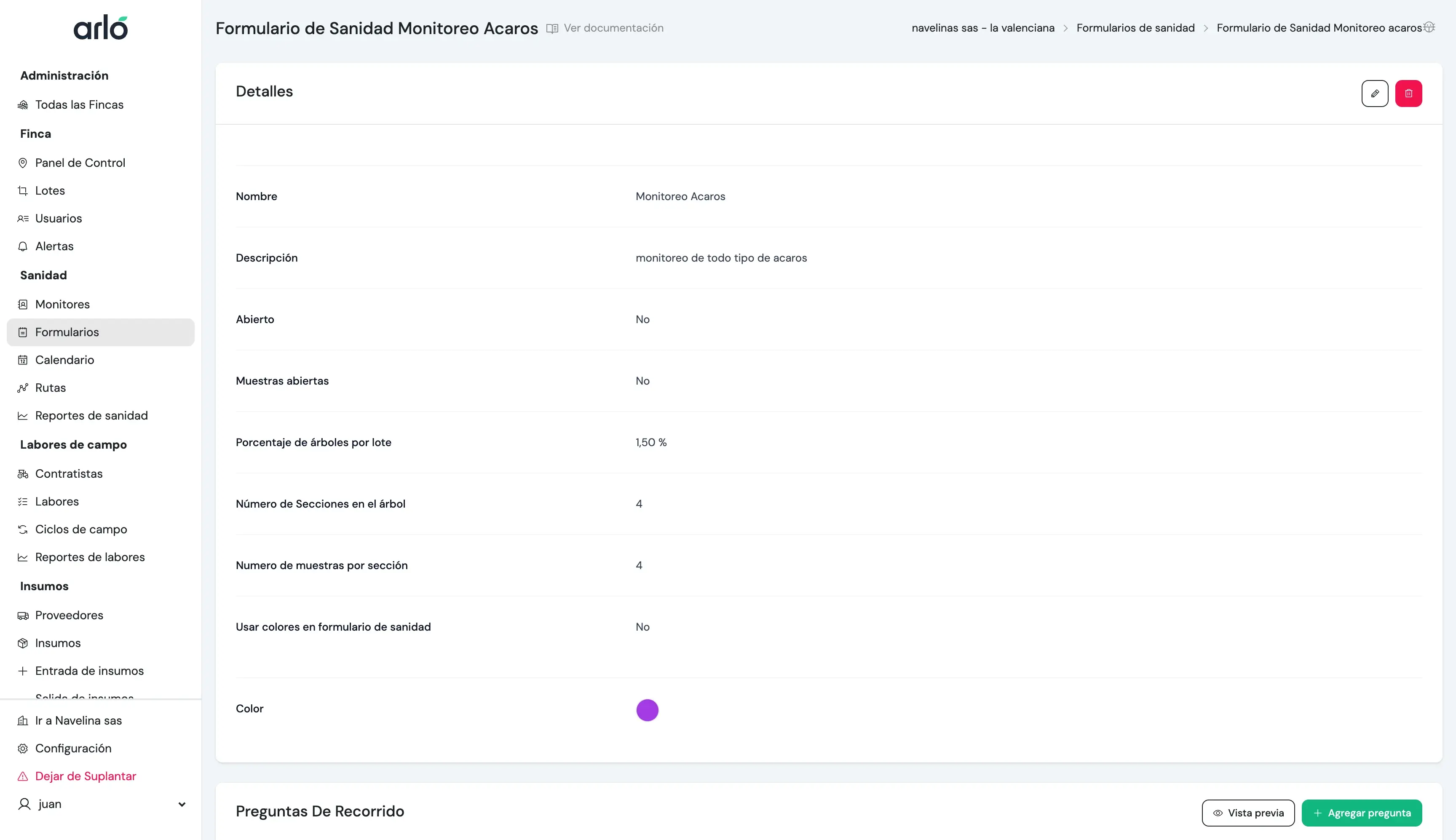Screen dimensions: 1456x840
Task: Click the Agregar pregunta button
Action: tap(1361, 812)
